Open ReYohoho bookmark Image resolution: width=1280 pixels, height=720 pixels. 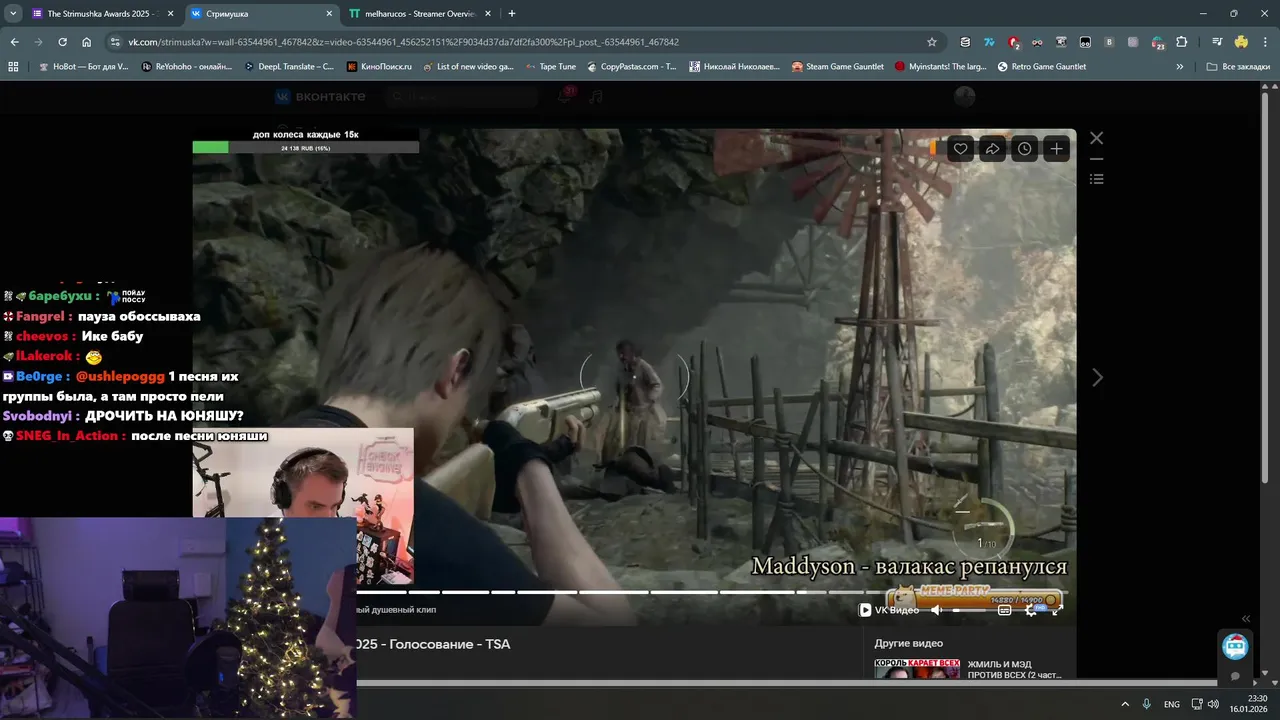[187, 67]
